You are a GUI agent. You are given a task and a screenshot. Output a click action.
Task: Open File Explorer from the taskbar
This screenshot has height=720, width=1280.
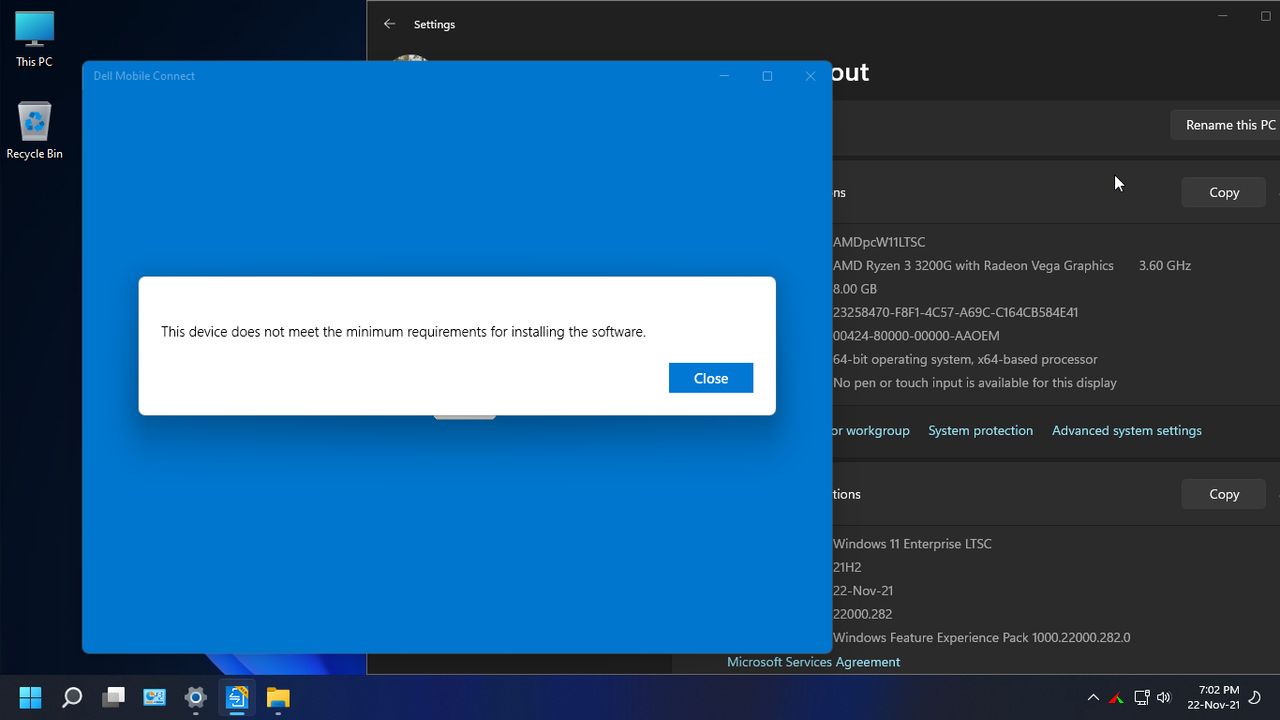click(277, 696)
